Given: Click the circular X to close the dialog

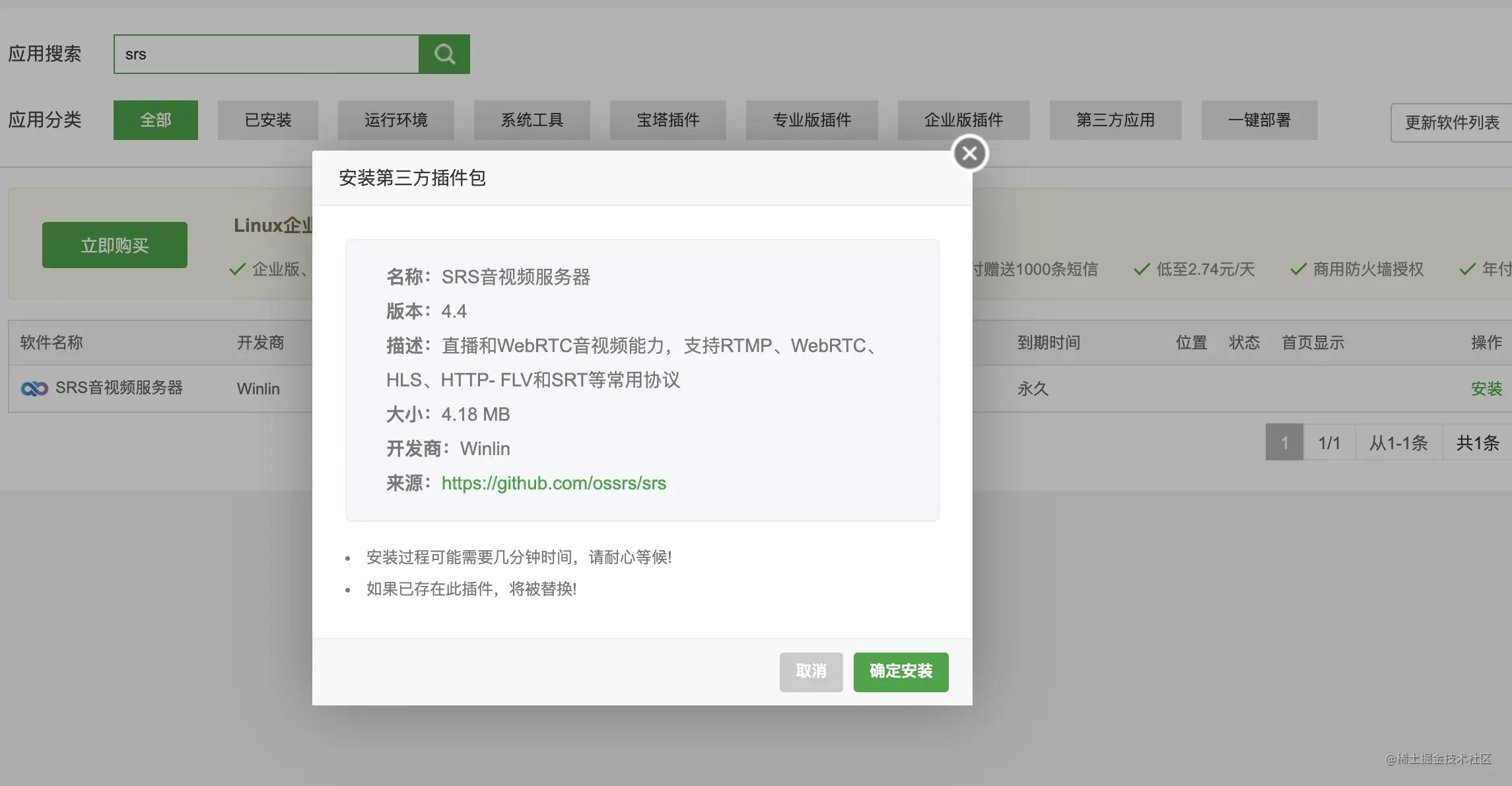Looking at the screenshot, I should tap(969, 153).
